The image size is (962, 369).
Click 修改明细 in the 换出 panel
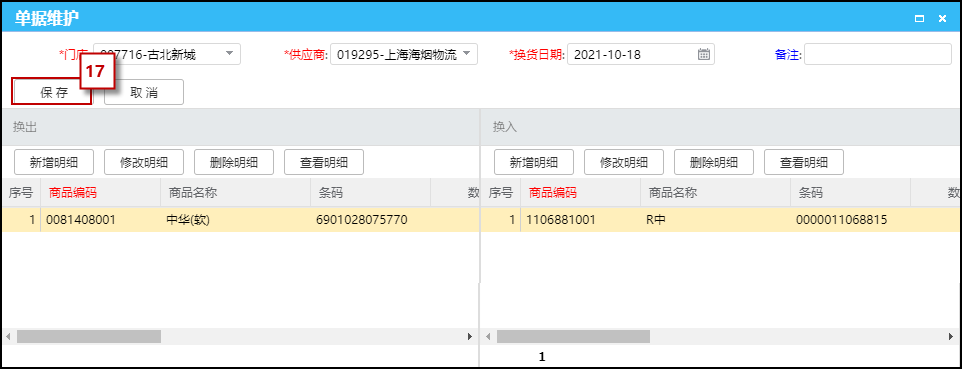click(x=144, y=162)
